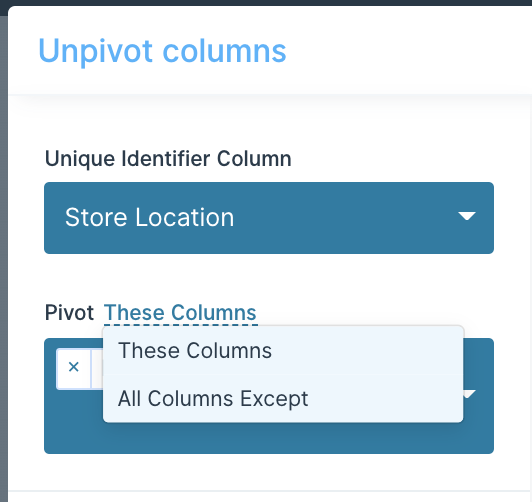Click empty dialog space right of "These Columns" link
Screen dimensions: 532x502
point(373,310)
